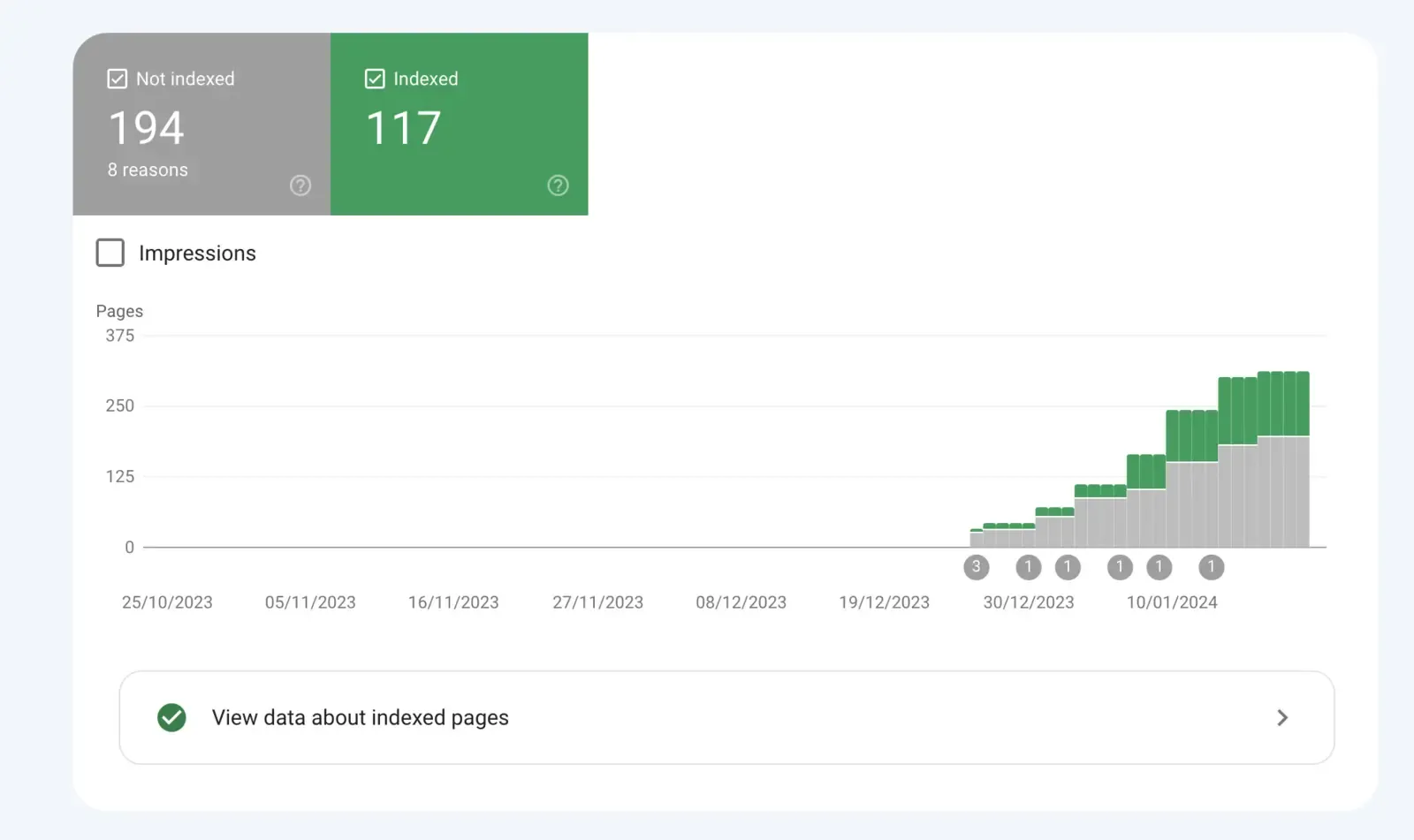This screenshot has width=1414, height=840.
Task: Open the help icon on the Indexed card
Action: point(558,185)
